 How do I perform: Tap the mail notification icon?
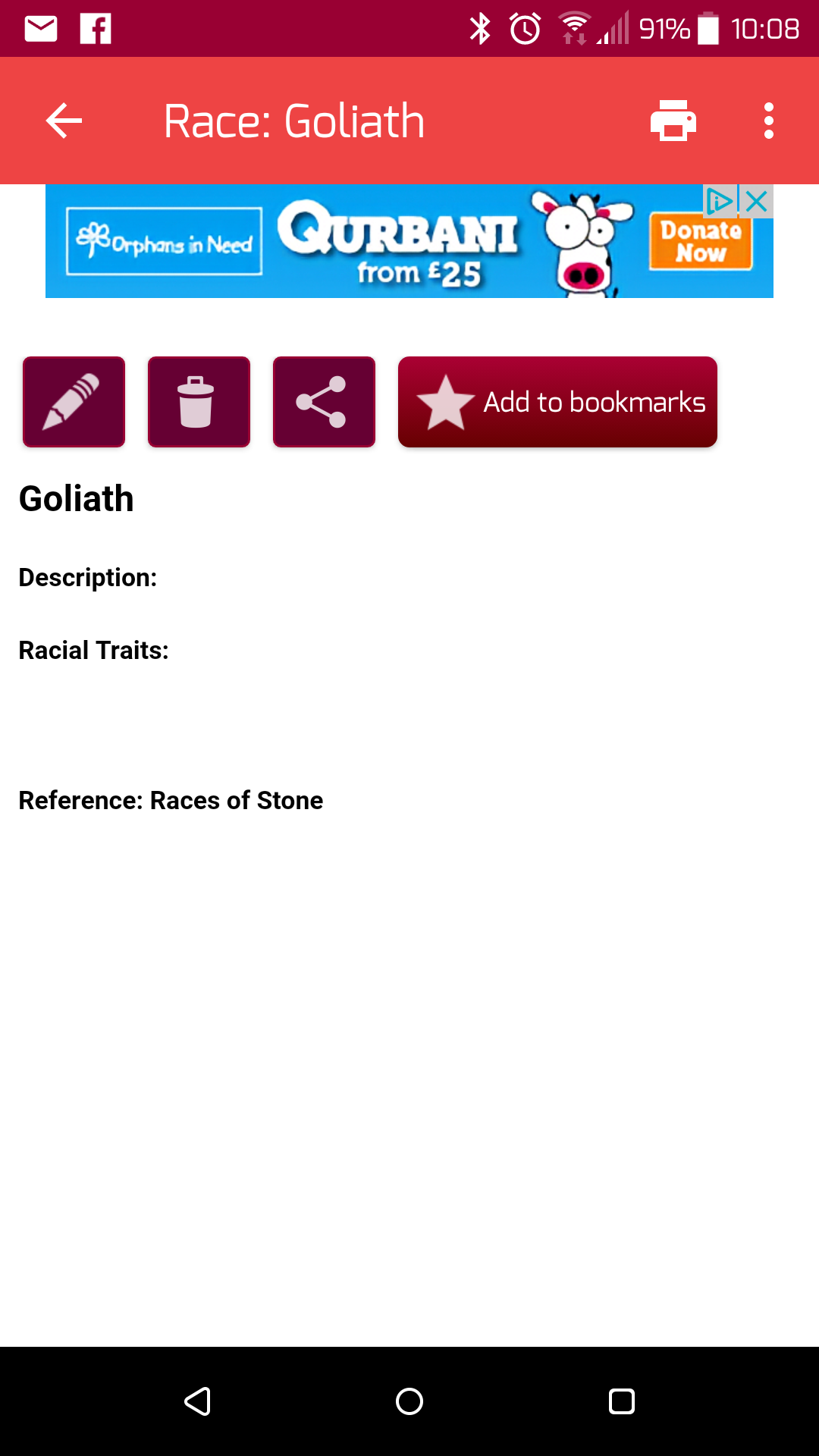coord(41,29)
